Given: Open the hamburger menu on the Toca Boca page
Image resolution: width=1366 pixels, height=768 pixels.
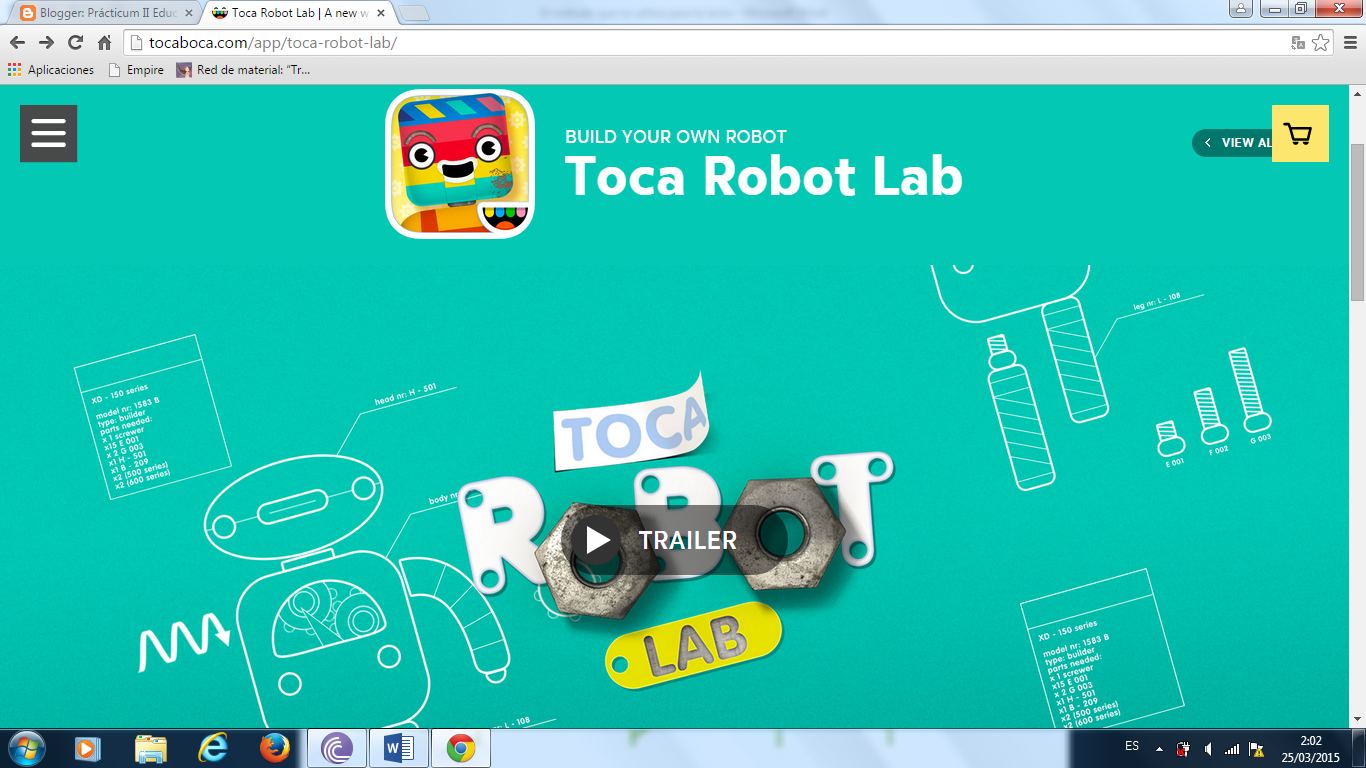Looking at the screenshot, I should pos(48,133).
